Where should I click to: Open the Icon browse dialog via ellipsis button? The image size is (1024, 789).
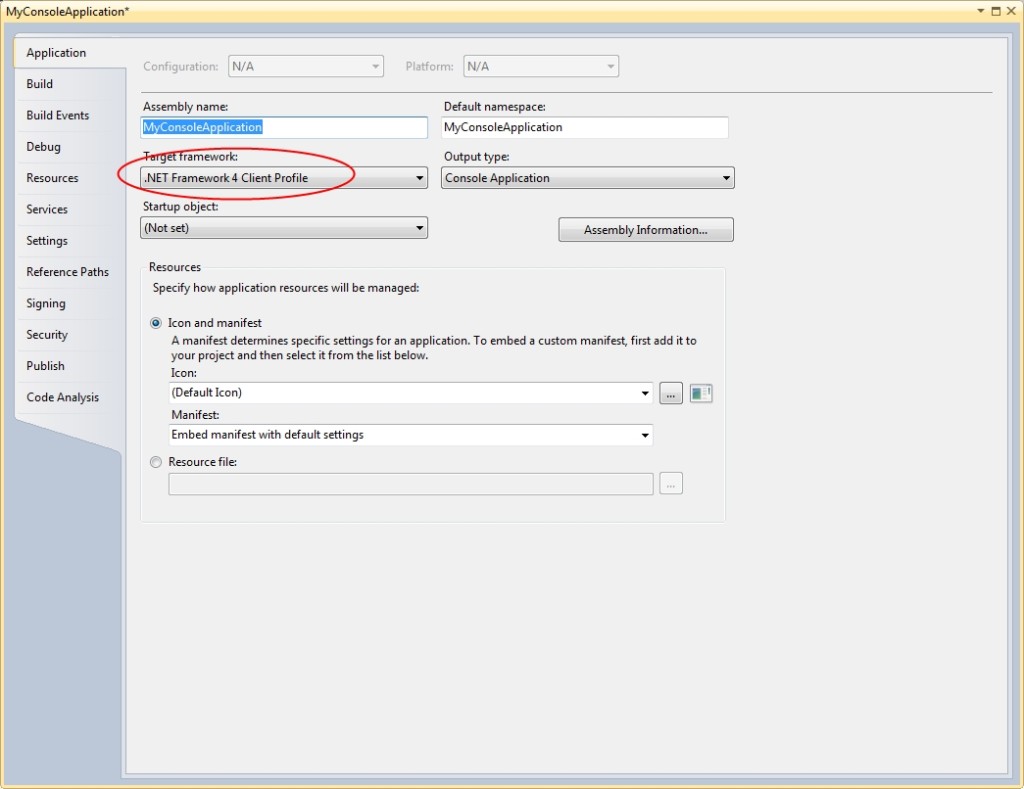(670, 393)
